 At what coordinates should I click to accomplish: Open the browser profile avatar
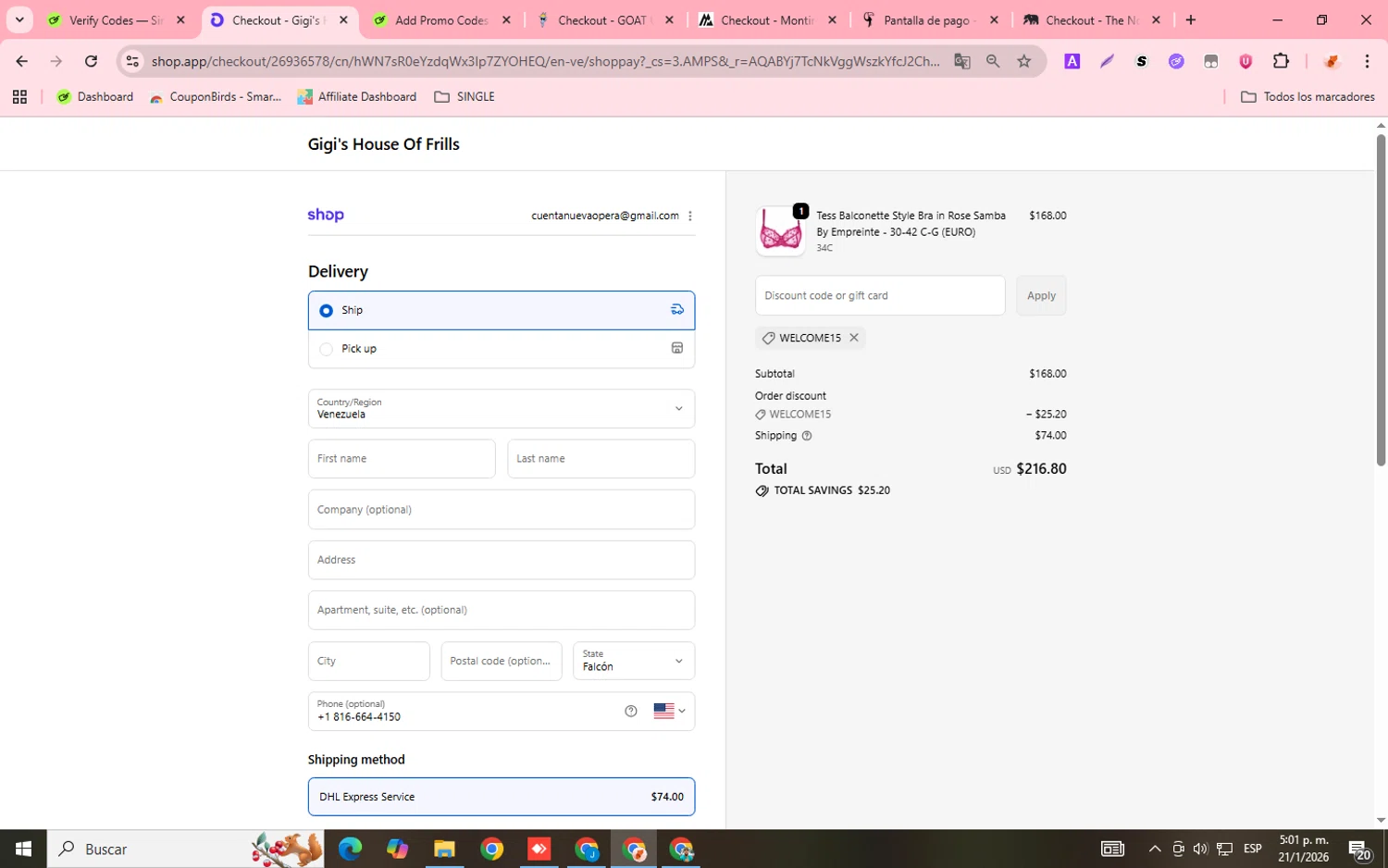pyautogui.click(x=1332, y=61)
